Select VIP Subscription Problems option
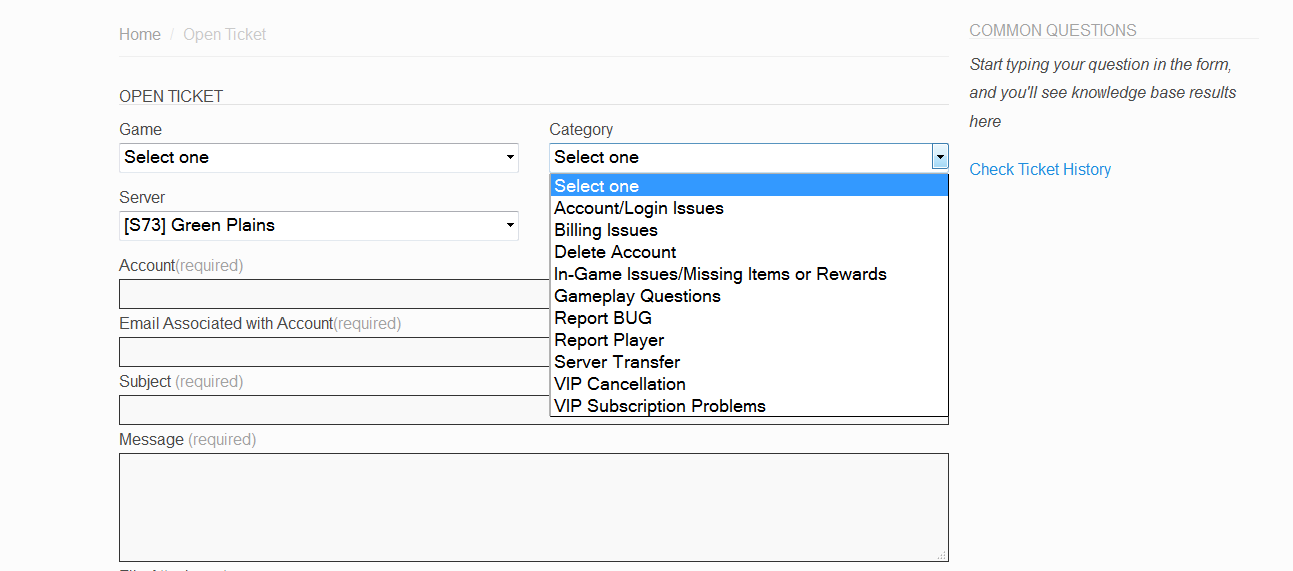This screenshot has width=1293, height=571. click(x=660, y=406)
